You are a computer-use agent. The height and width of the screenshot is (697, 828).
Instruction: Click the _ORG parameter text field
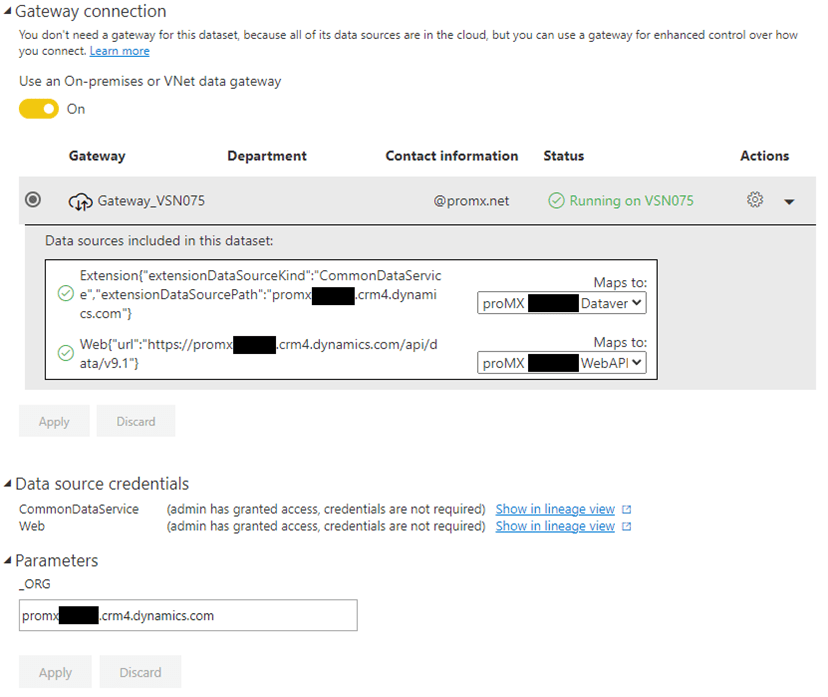point(188,616)
